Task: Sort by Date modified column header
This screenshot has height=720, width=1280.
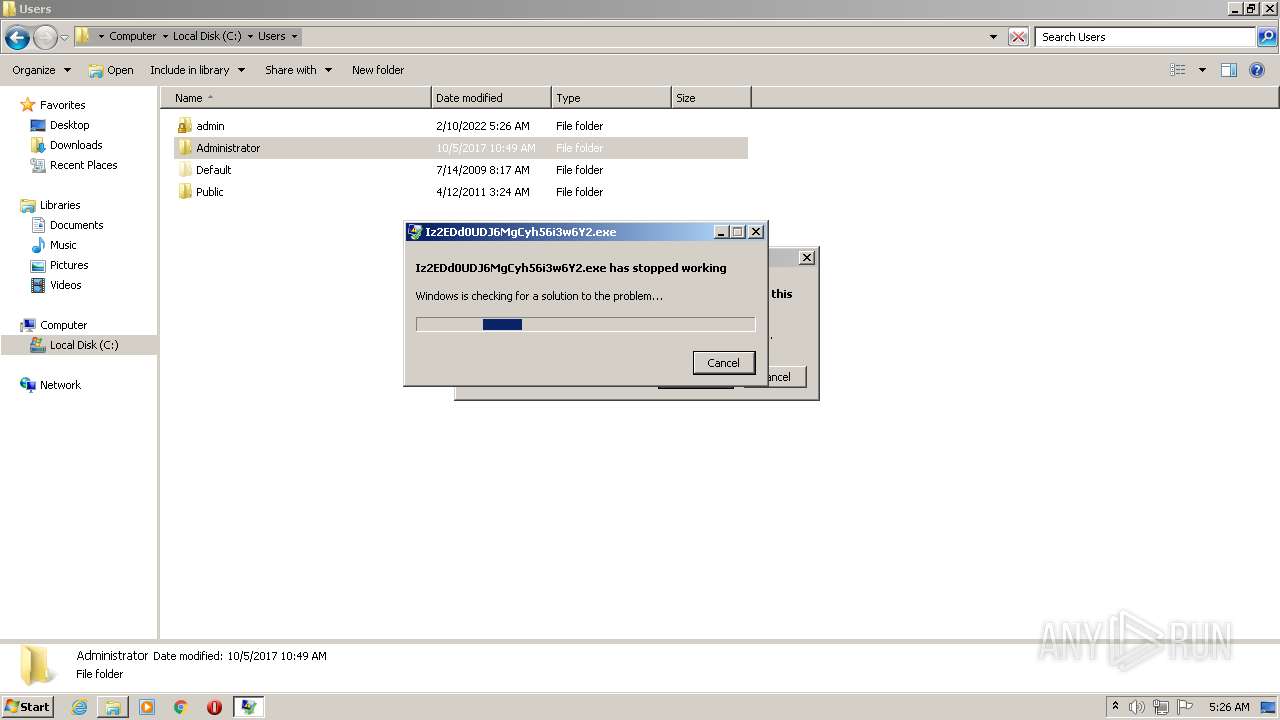Action: 491,98
